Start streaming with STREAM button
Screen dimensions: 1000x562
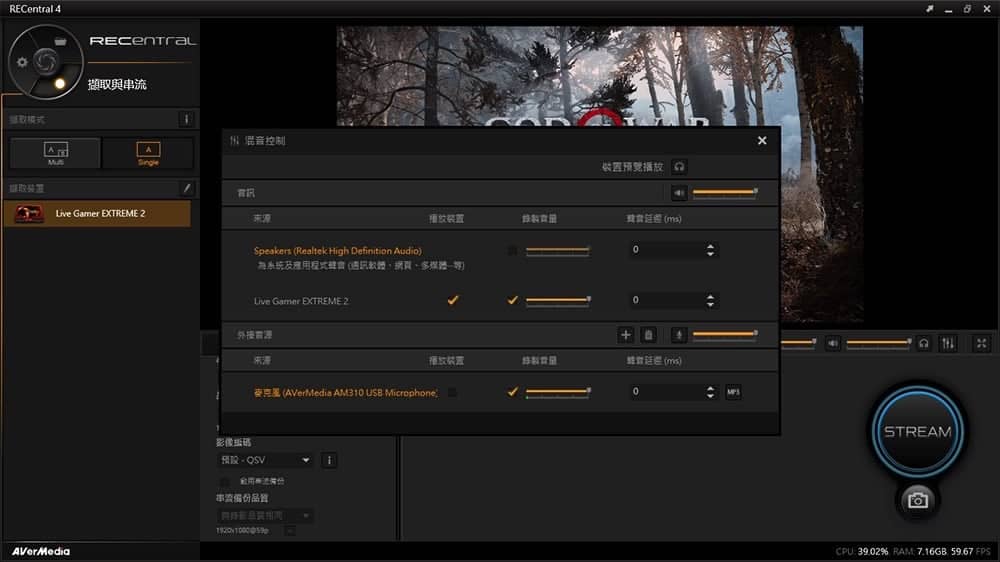[x=918, y=432]
